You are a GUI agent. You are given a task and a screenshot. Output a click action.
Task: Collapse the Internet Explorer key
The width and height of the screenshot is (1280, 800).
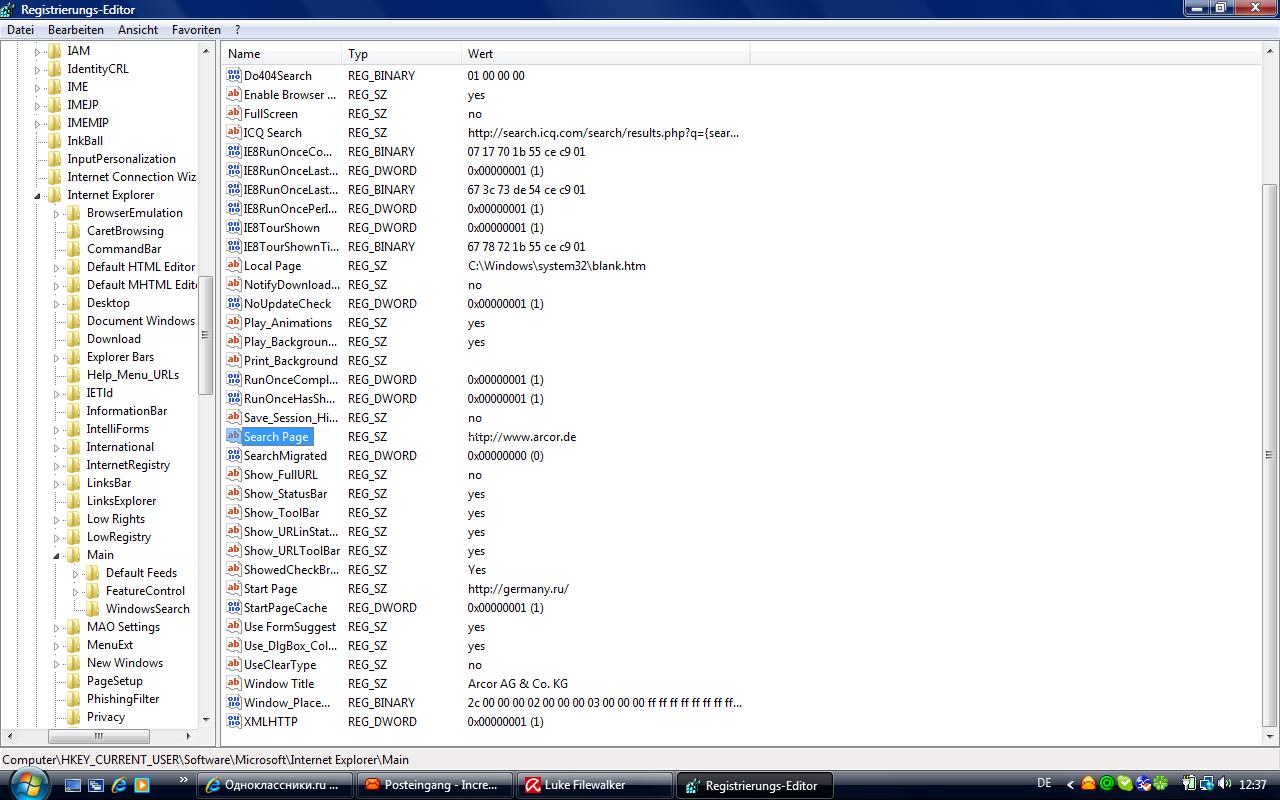click(38, 195)
